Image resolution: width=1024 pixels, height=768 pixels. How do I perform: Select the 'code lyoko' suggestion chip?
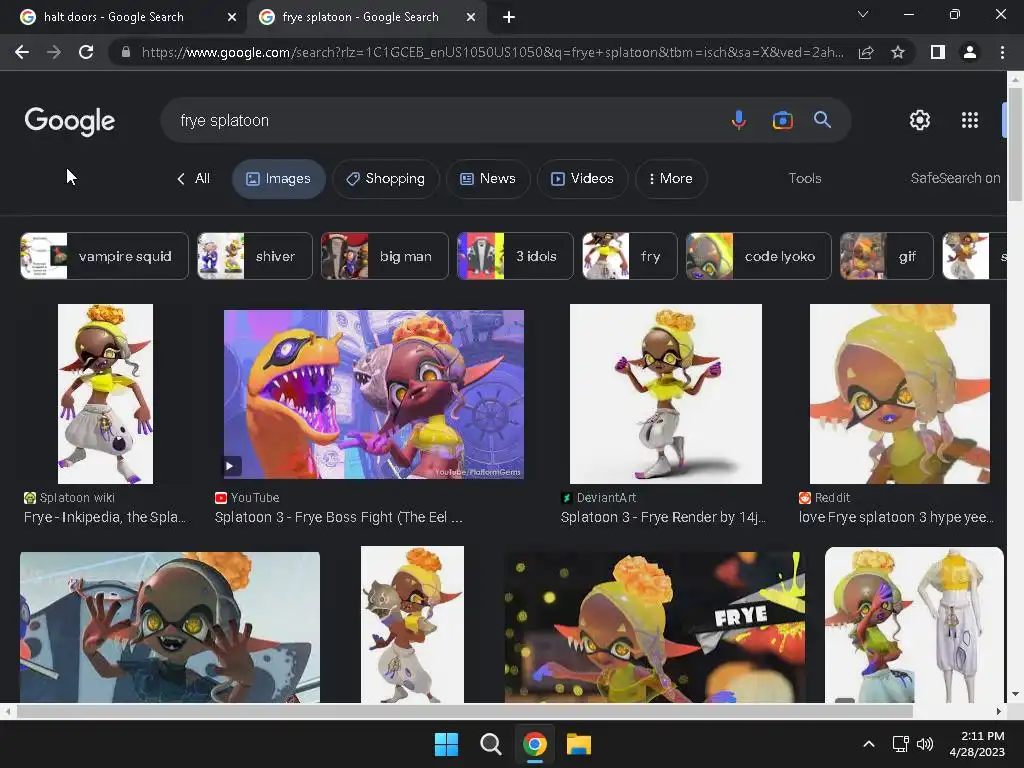[x=758, y=256]
